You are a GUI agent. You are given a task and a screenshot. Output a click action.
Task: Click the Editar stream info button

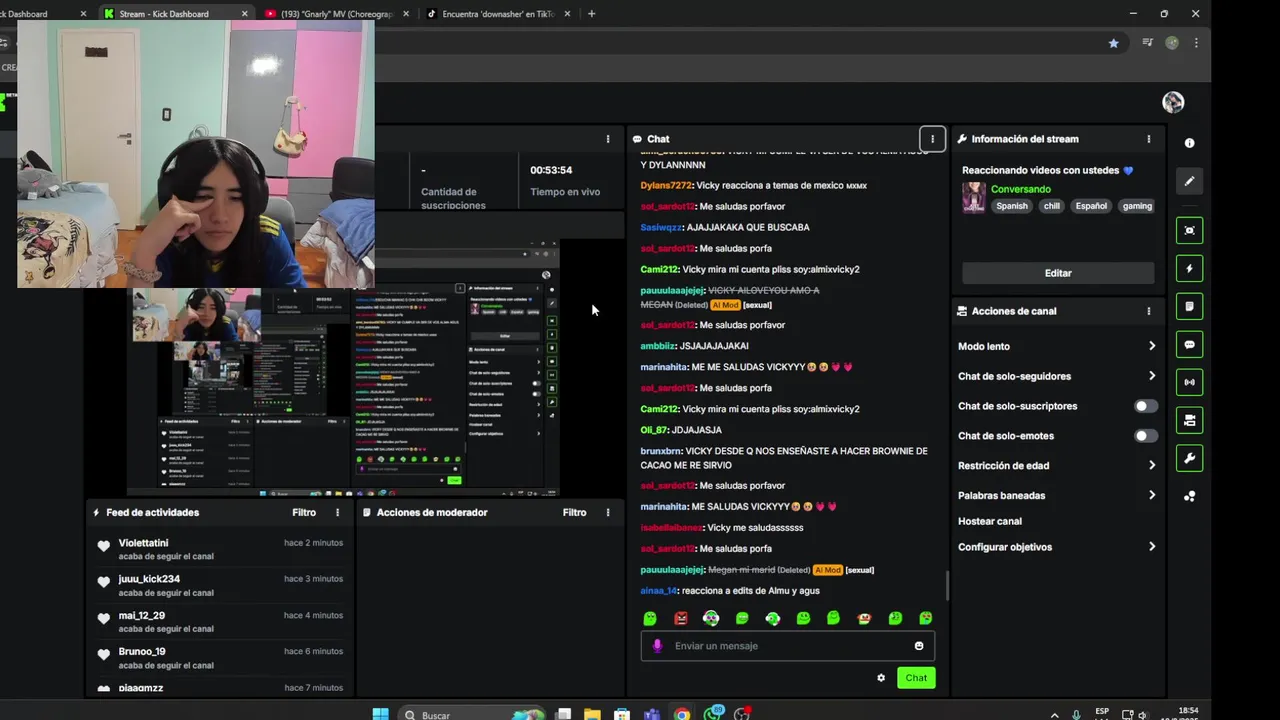pos(1058,273)
